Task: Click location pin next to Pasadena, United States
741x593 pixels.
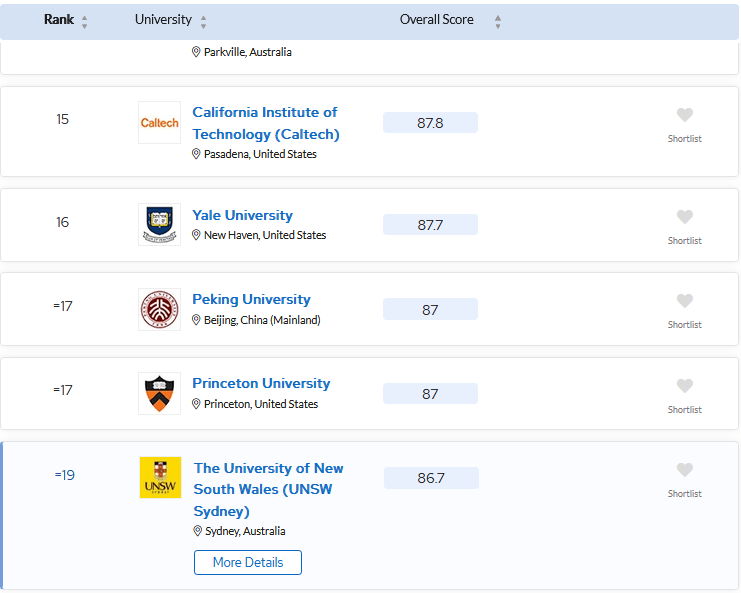Action: [x=197, y=154]
